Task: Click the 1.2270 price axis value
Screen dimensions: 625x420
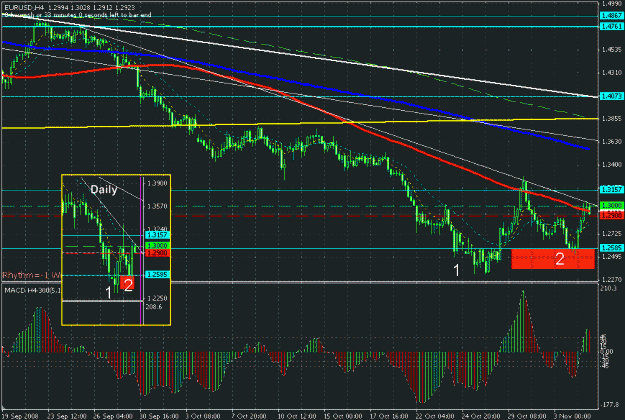Action: pyautogui.click(x=612, y=279)
